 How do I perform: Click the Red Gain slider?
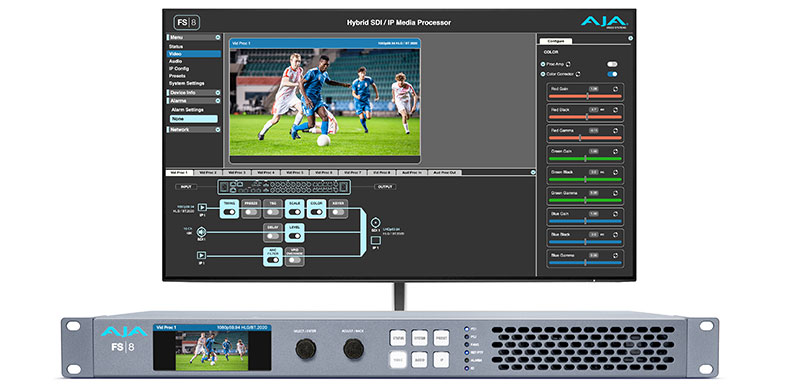click(x=585, y=96)
